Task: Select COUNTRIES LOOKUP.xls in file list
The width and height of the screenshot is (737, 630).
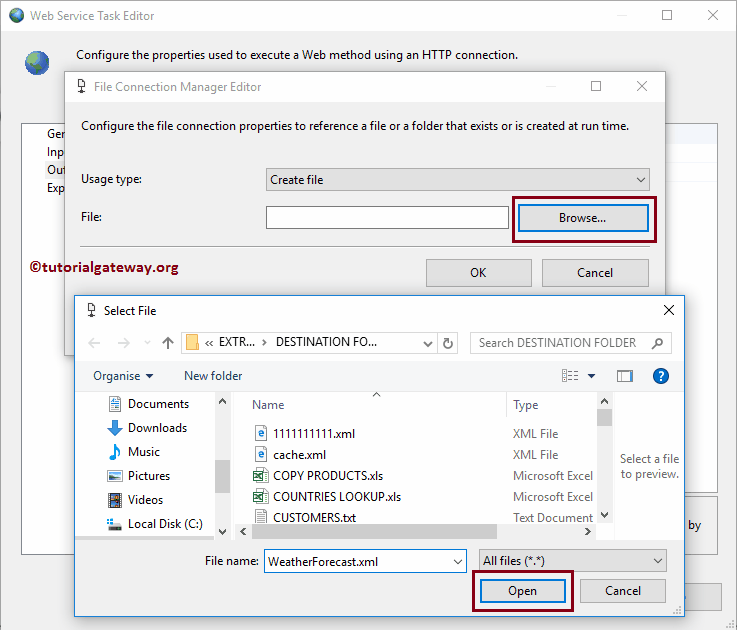Action: coord(336,497)
